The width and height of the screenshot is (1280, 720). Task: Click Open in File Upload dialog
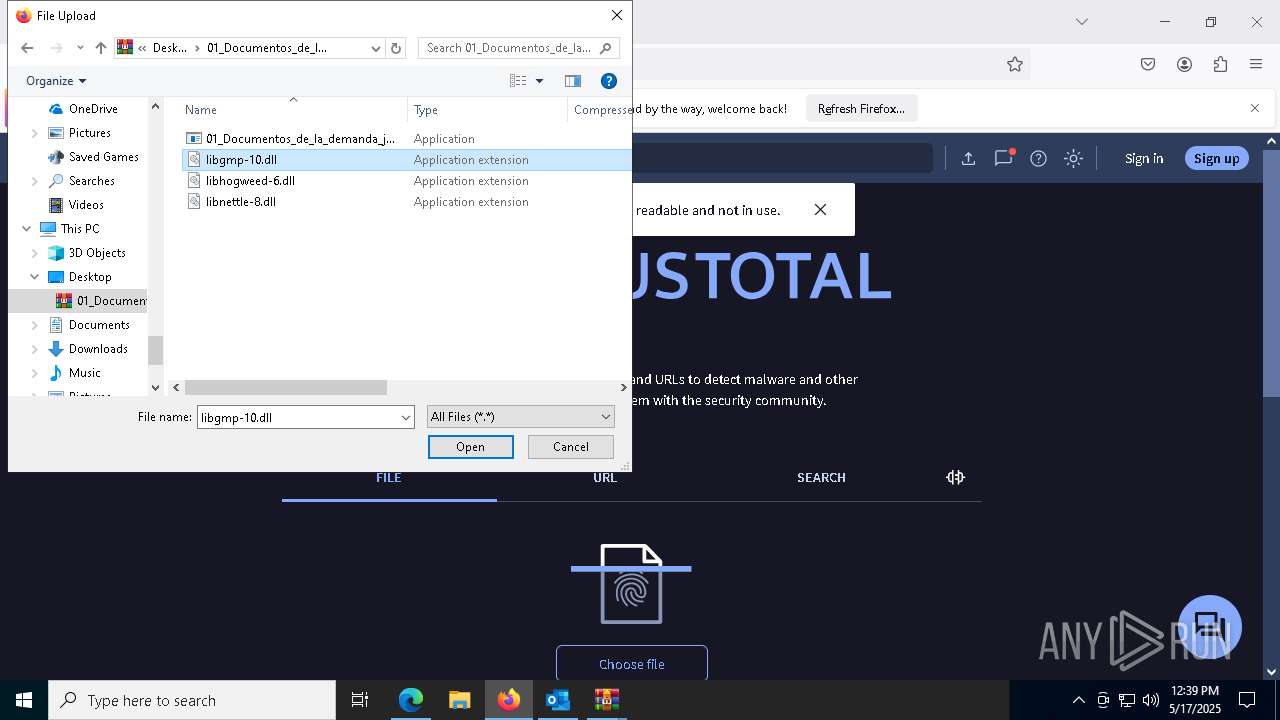[471, 447]
